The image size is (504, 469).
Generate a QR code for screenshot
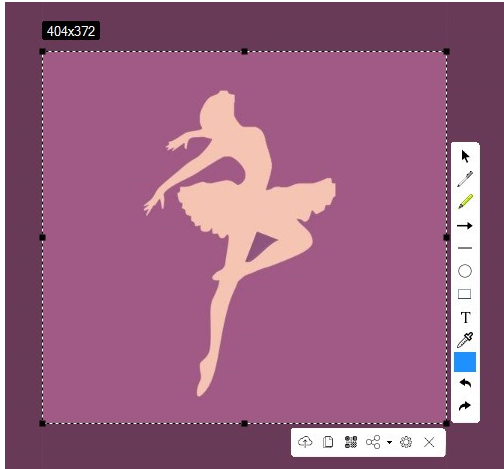coord(351,442)
